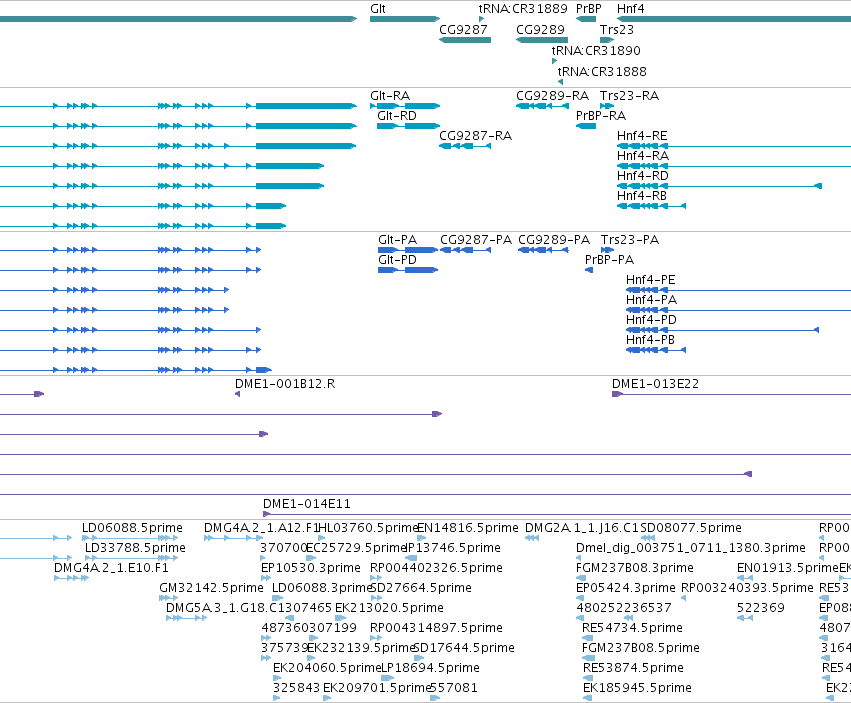
Task: Select the PrBP-RA transcript label
Action: point(601,116)
